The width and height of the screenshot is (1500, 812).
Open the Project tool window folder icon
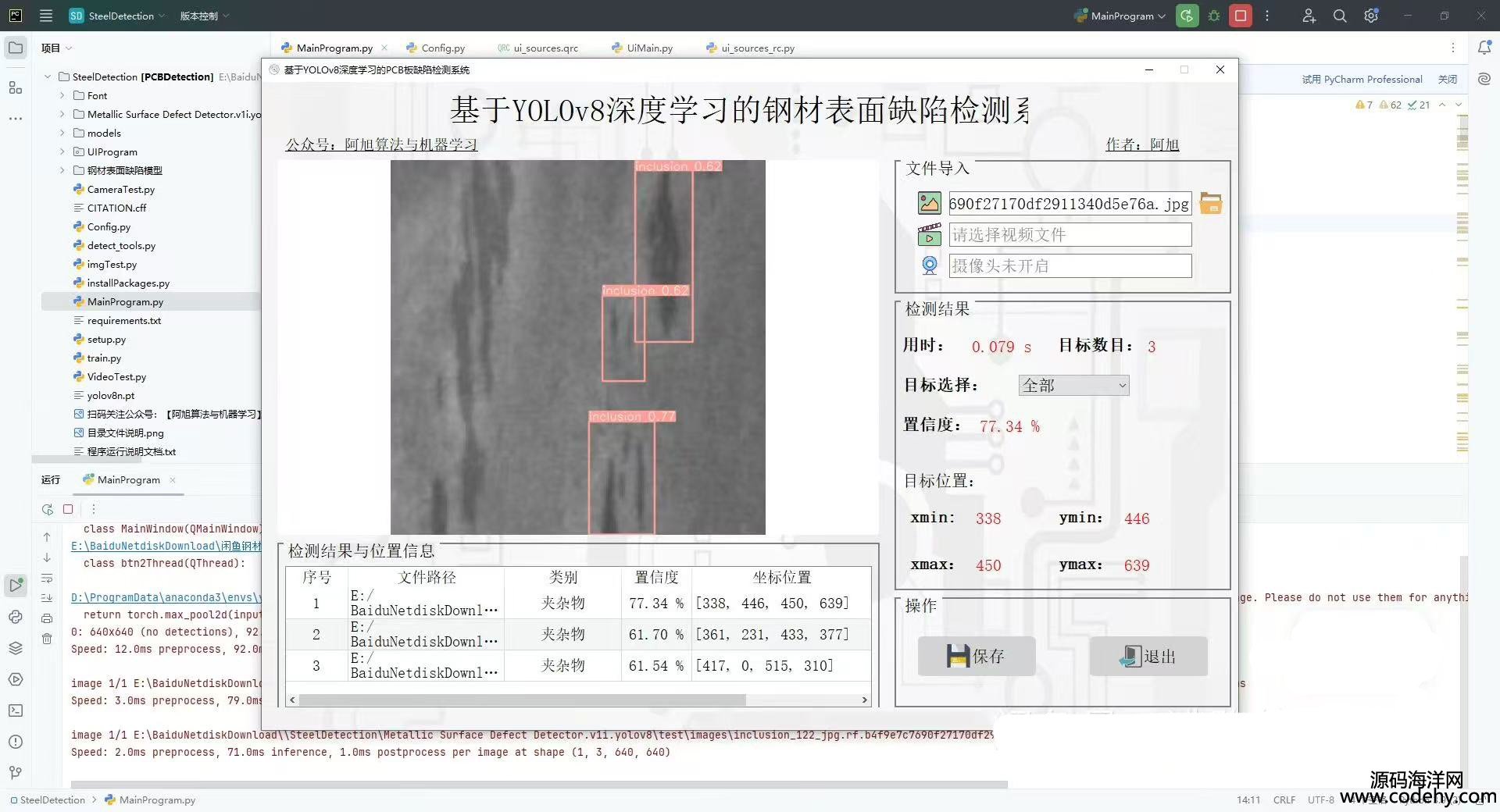15,48
